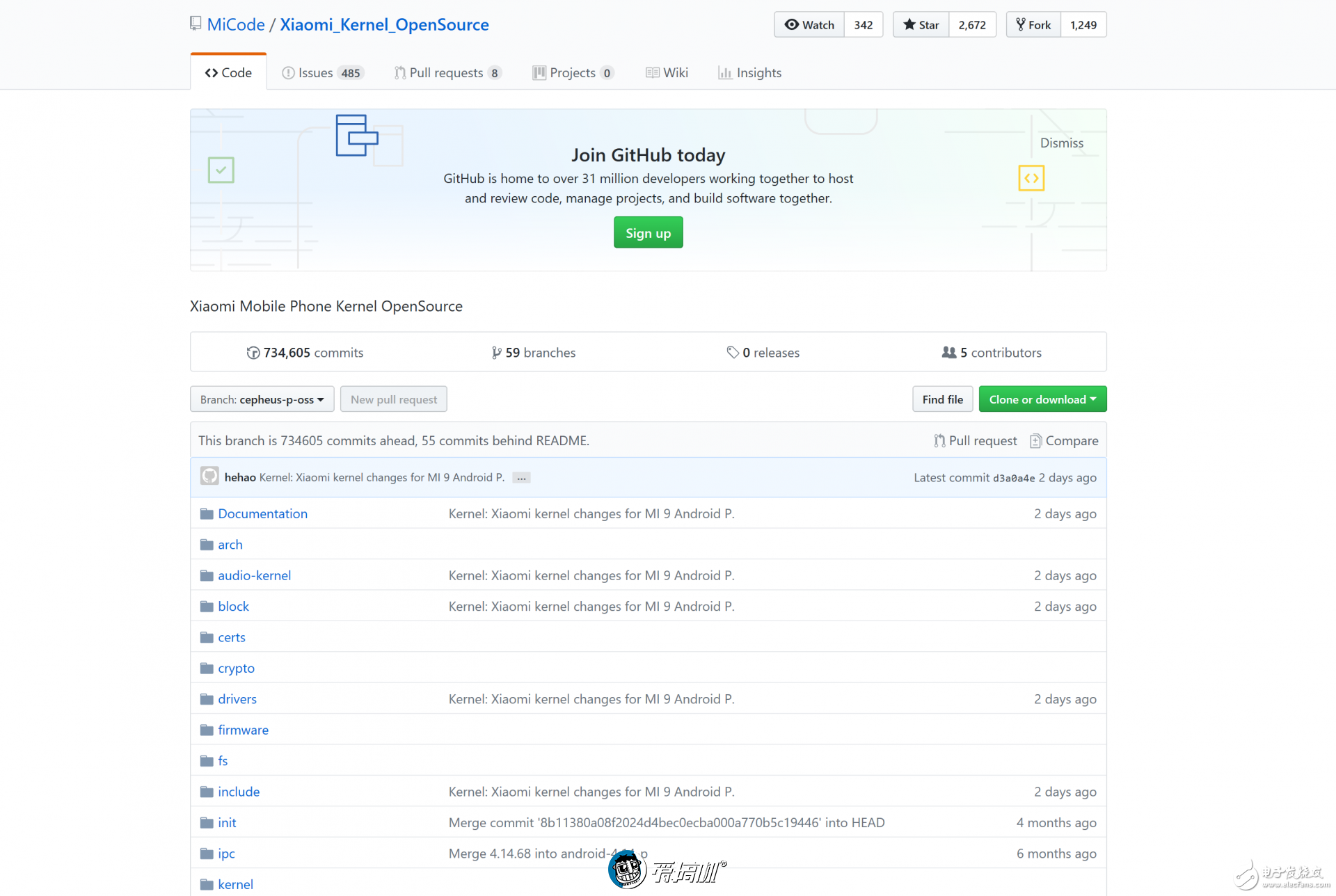Viewport: 1336px width, 896px height.
Task: Open latest commit d3a0a4e hash
Action: pyautogui.click(x=1013, y=478)
